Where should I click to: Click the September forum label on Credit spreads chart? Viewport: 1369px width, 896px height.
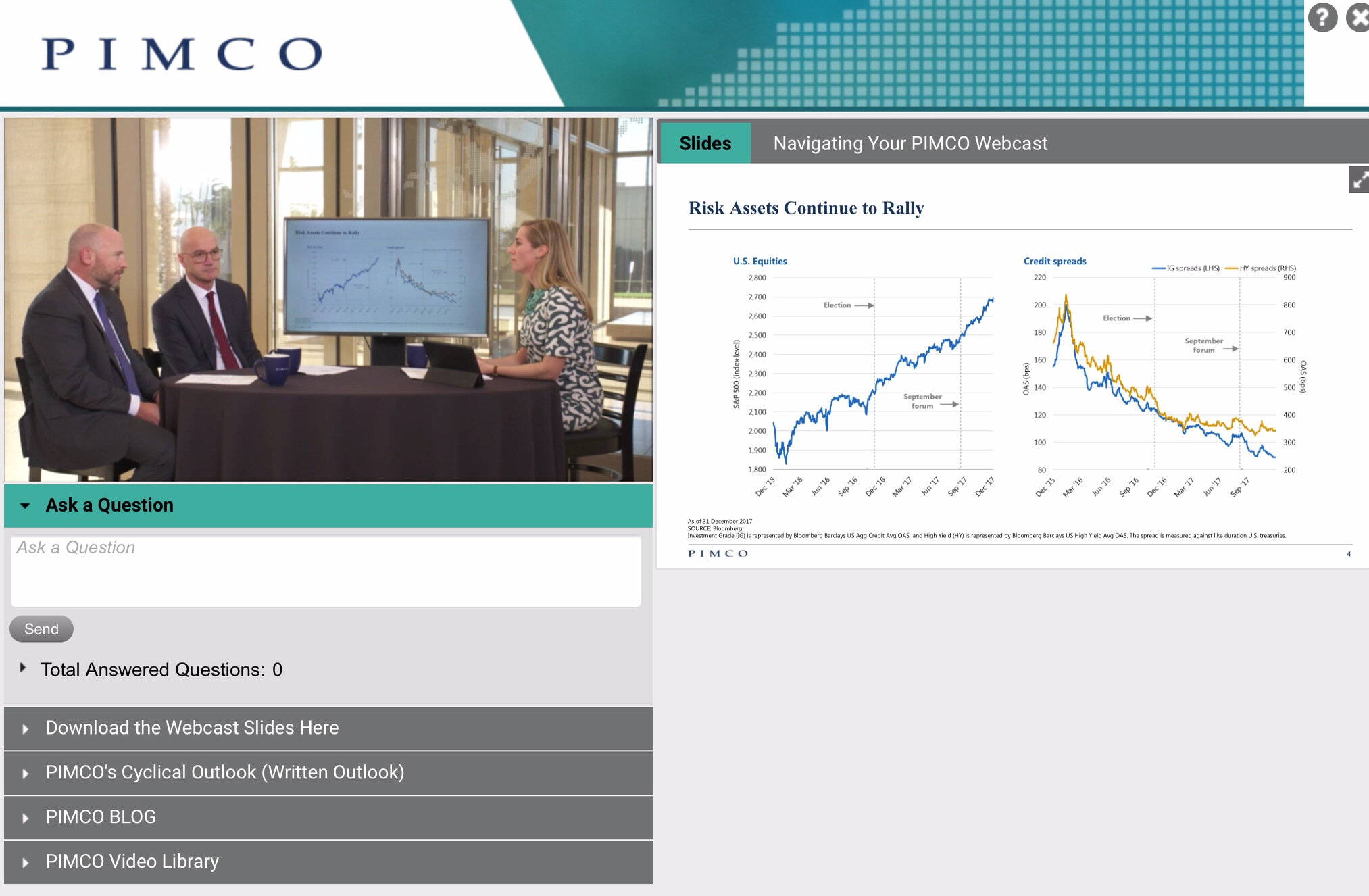pyautogui.click(x=1203, y=345)
